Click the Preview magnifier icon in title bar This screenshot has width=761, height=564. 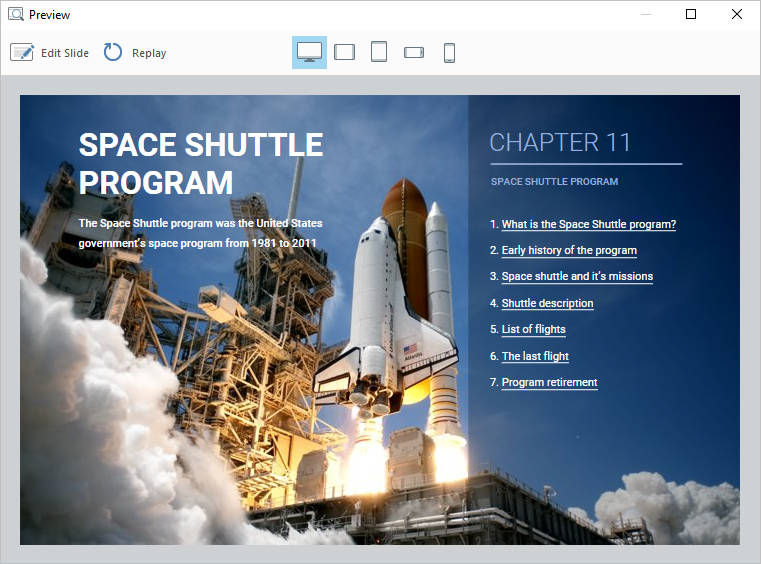(16, 15)
